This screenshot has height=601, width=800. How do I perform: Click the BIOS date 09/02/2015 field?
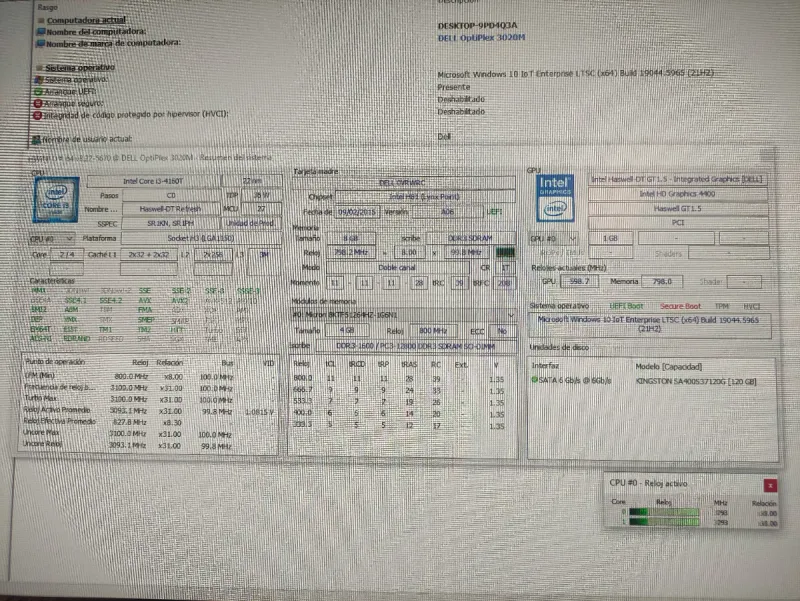point(357,211)
